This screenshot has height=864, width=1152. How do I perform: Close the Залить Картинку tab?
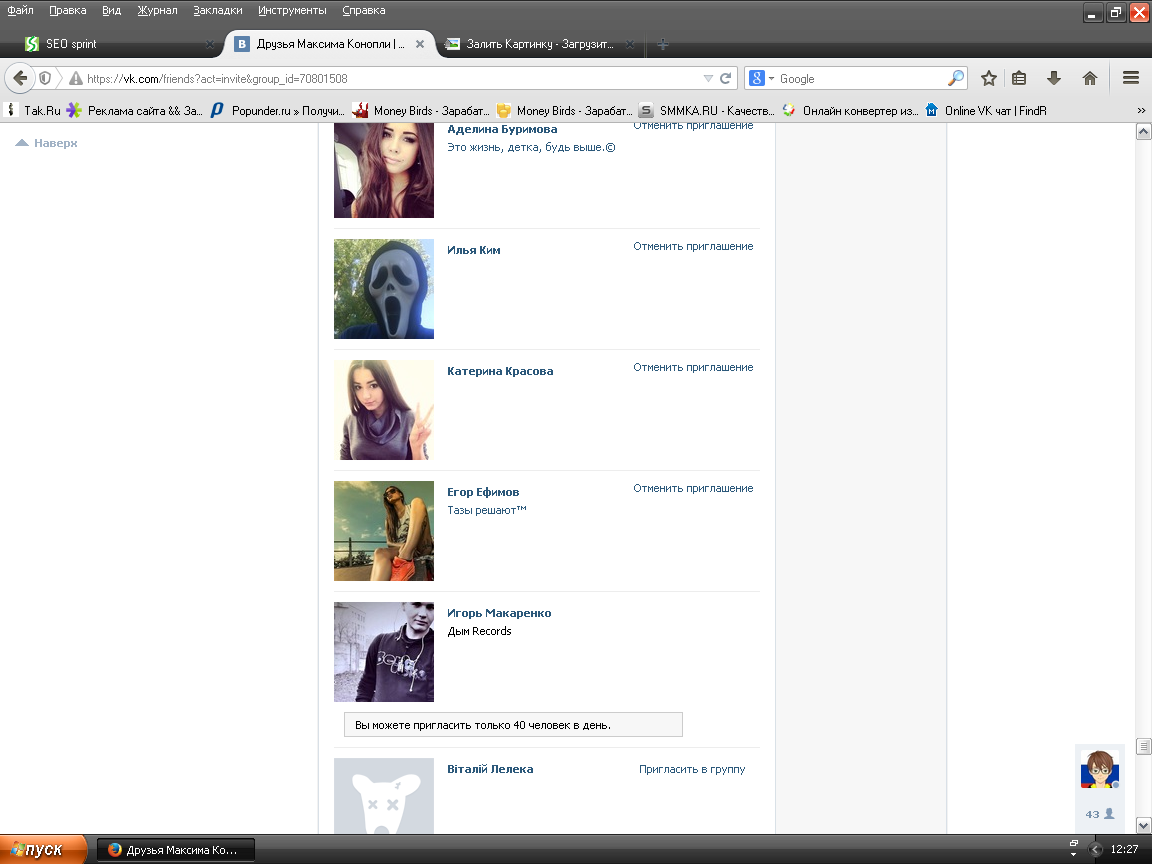[x=630, y=44]
